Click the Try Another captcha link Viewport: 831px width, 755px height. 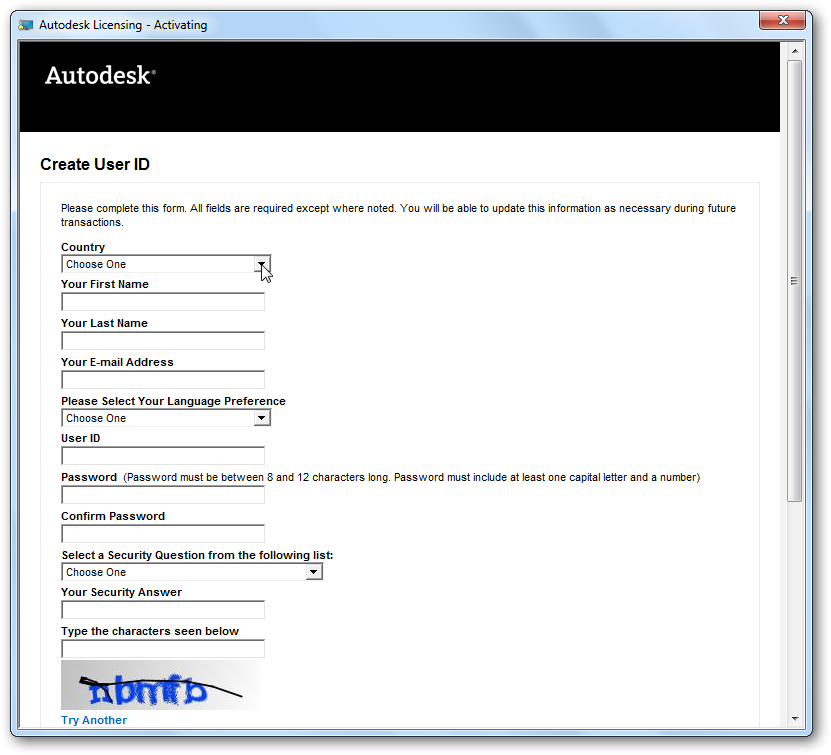pyautogui.click(x=94, y=720)
